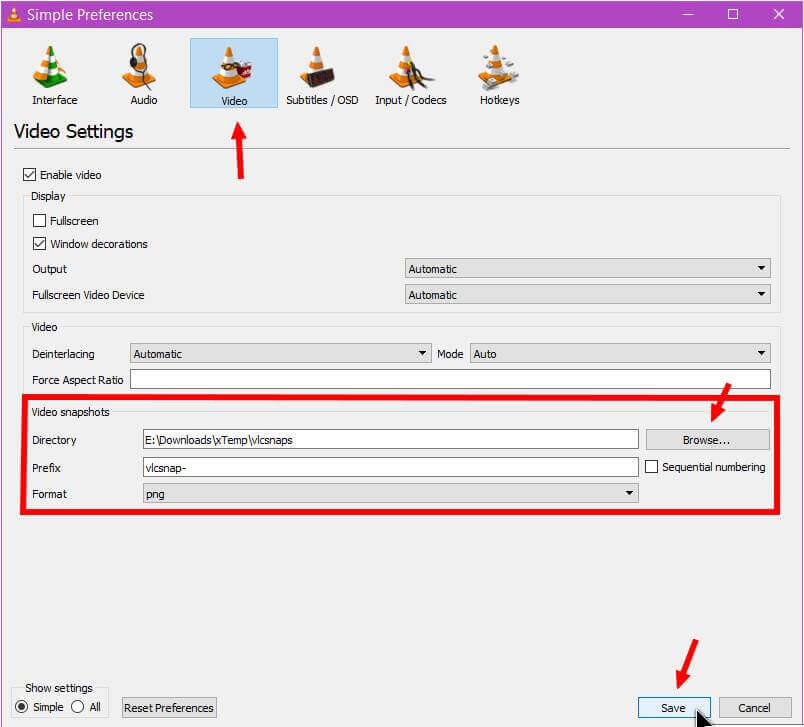
Task: Enable the Fullscreen checkbox
Action: point(39,220)
